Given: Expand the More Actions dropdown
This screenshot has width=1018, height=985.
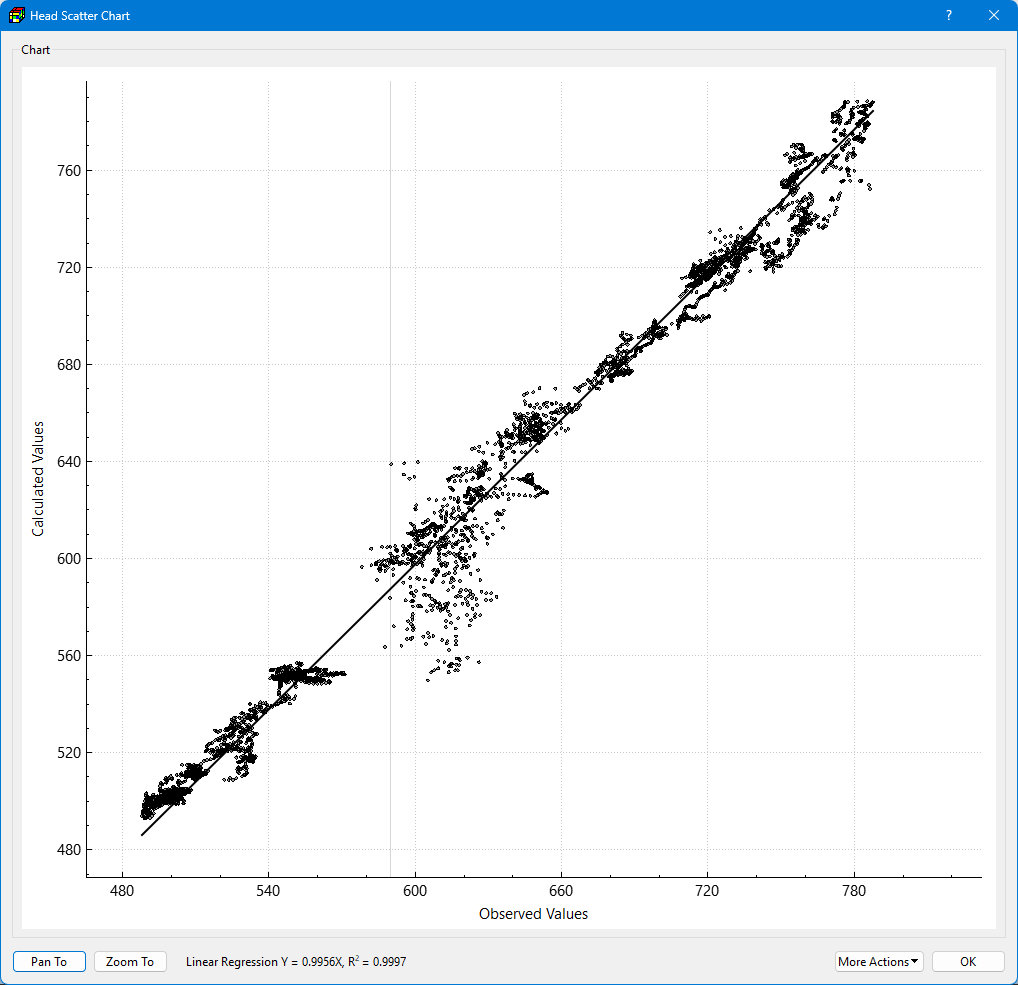Looking at the screenshot, I should click(878, 962).
